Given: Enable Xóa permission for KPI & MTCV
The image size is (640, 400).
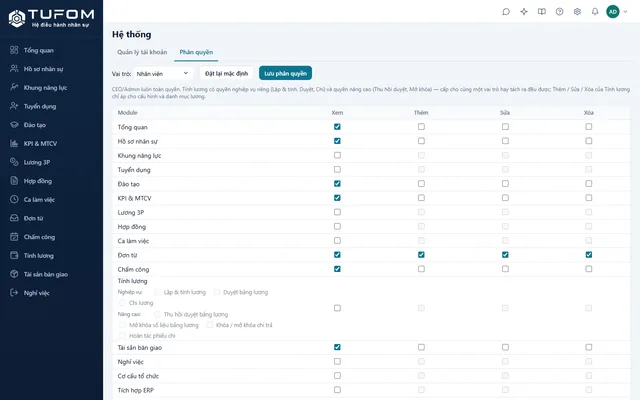Looking at the screenshot, I should (x=589, y=198).
